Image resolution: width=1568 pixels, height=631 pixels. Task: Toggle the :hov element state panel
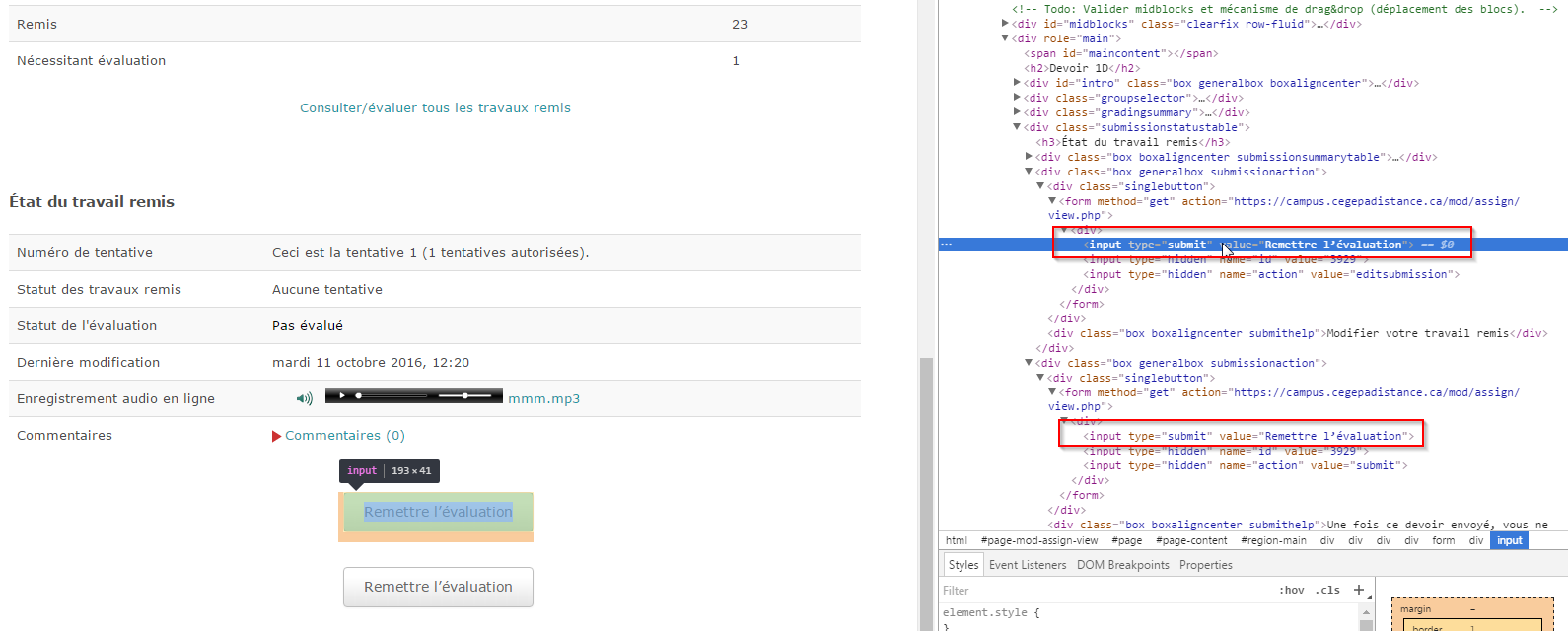pyautogui.click(x=1291, y=591)
